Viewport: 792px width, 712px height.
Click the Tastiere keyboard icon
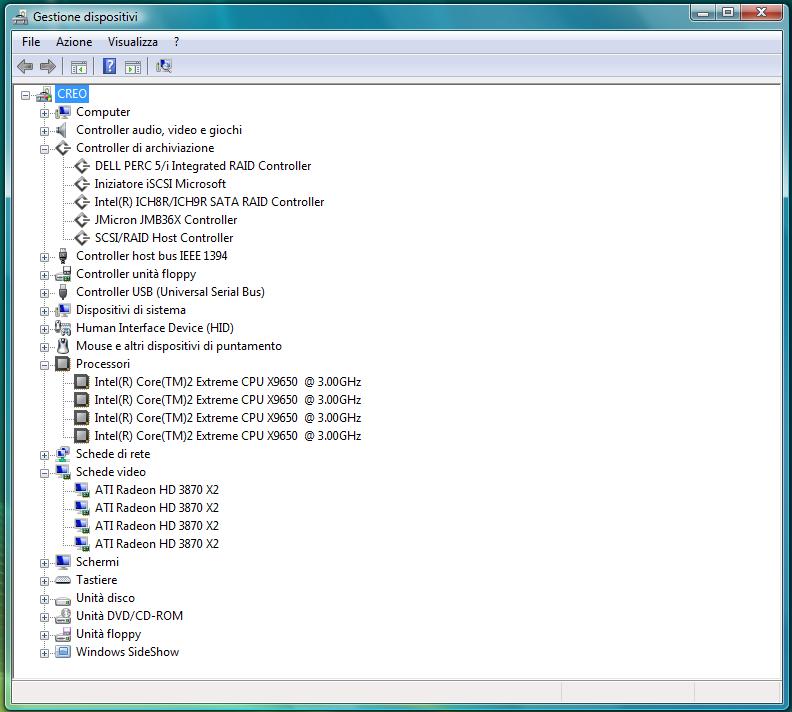pyautogui.click(x=63, y=580)
